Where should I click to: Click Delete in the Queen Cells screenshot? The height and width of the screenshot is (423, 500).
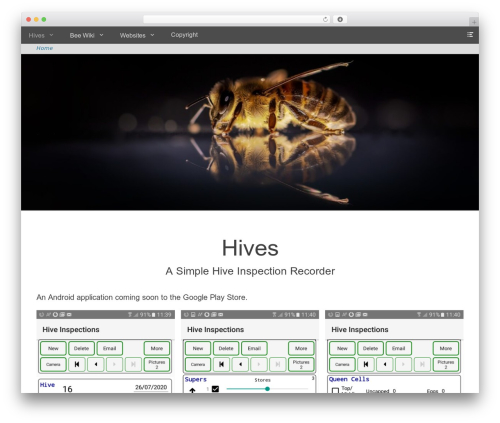click(370, 348)
